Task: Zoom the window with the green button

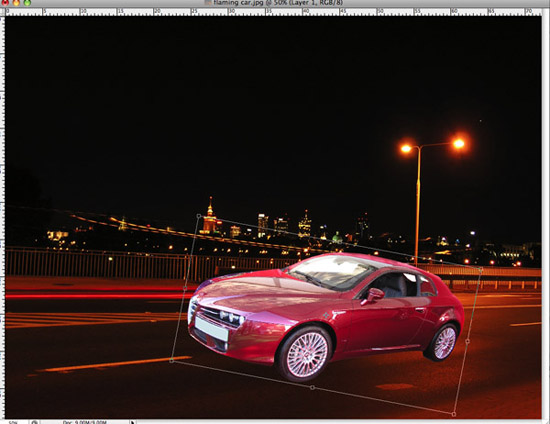Action: point(27,2)
